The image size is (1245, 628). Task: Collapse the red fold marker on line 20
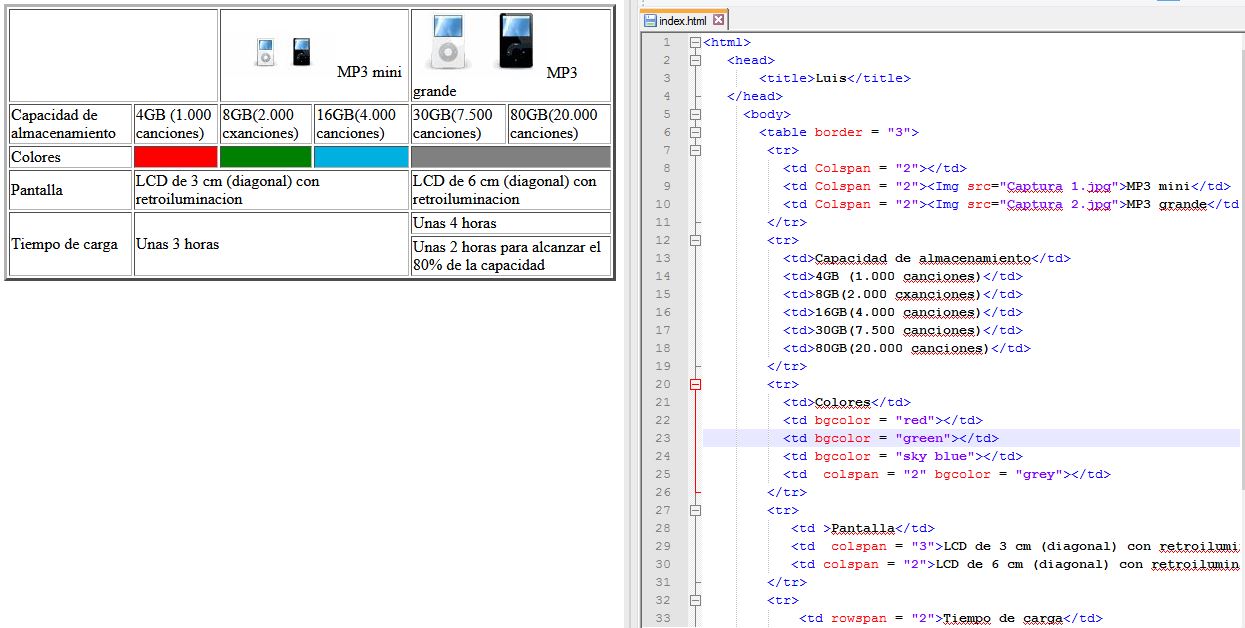tap(696, 384)
